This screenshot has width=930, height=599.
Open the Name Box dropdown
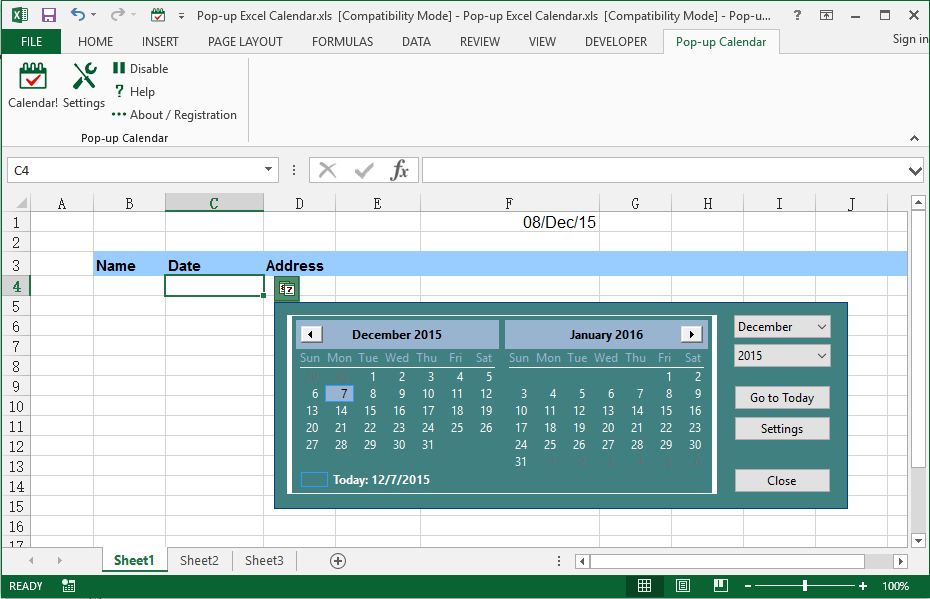(268, 170)
